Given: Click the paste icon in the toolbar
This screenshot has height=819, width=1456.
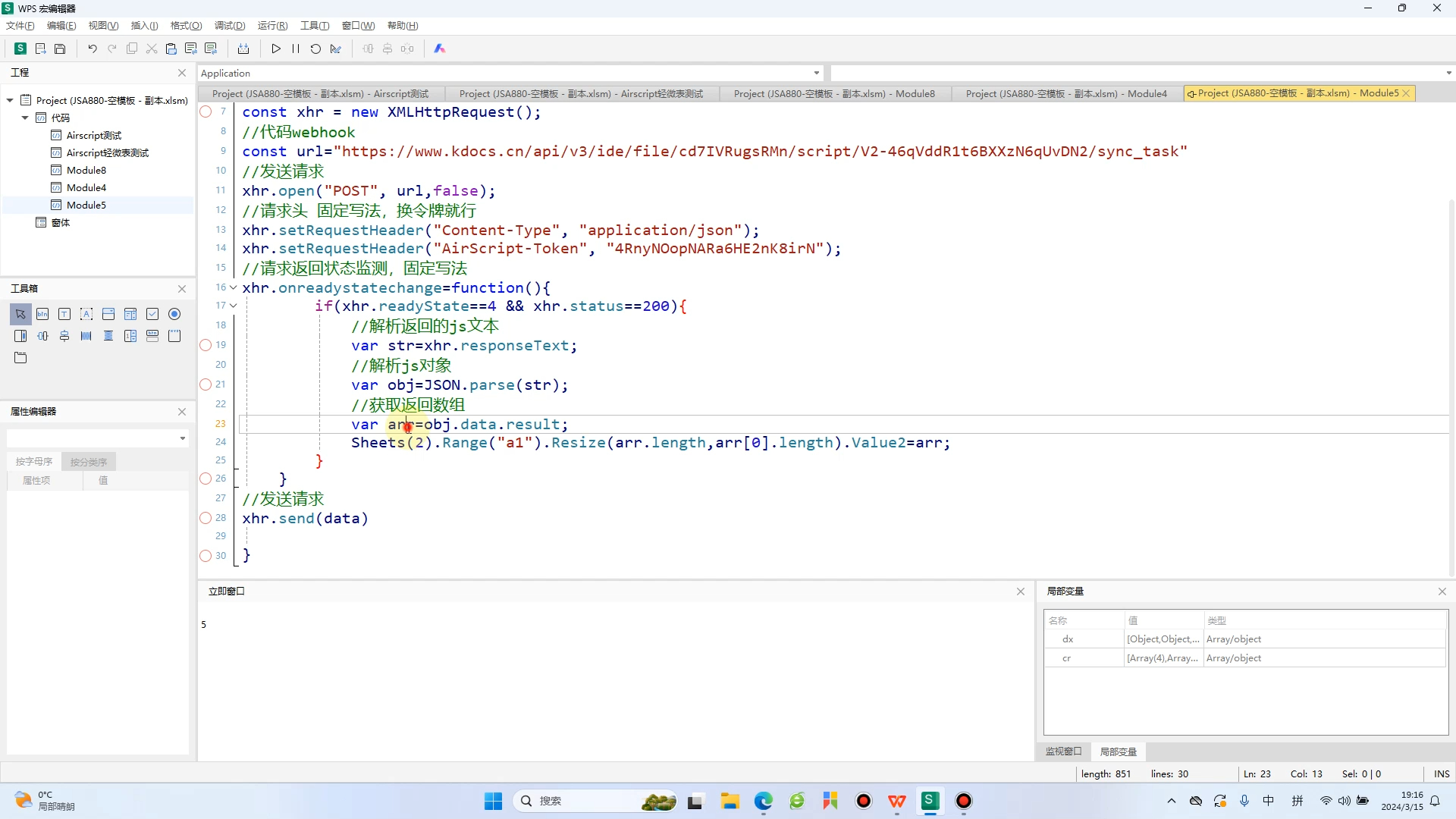Looking at the screenshot, I should (x=171, y=49).
